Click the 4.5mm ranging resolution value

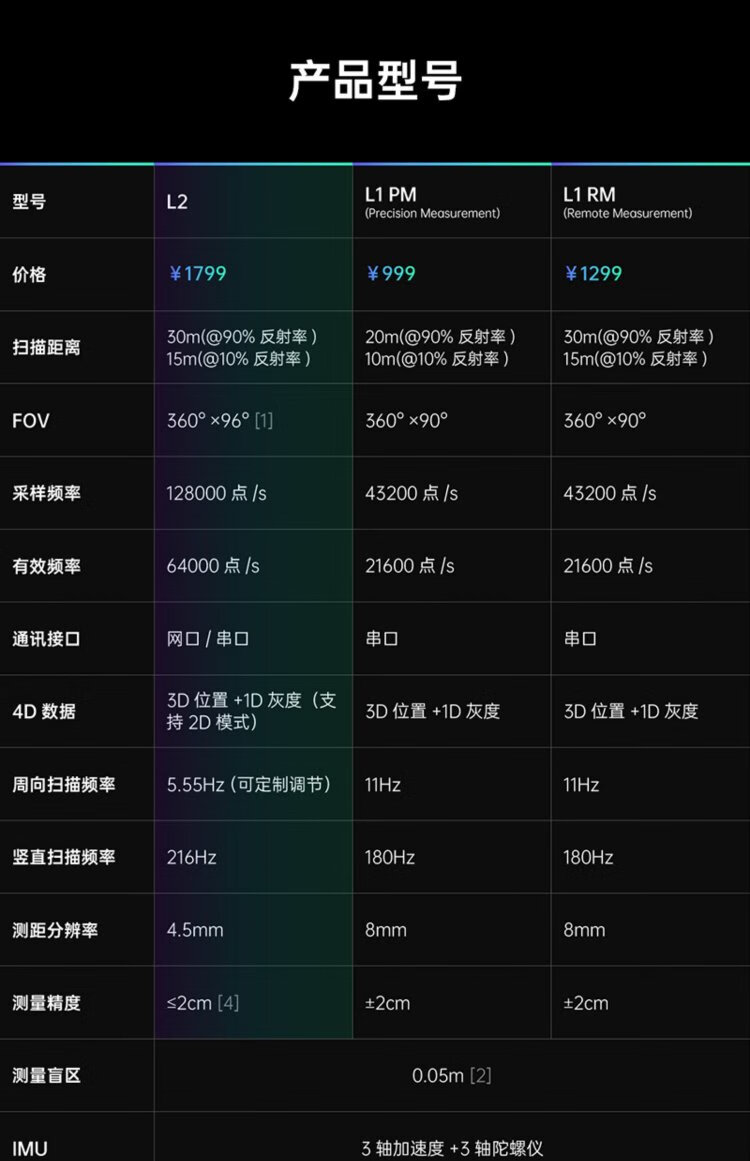[195, 930]
